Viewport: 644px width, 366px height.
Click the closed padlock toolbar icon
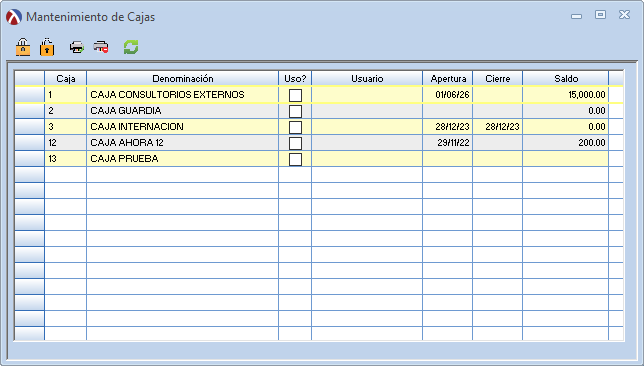click(23, 47)
